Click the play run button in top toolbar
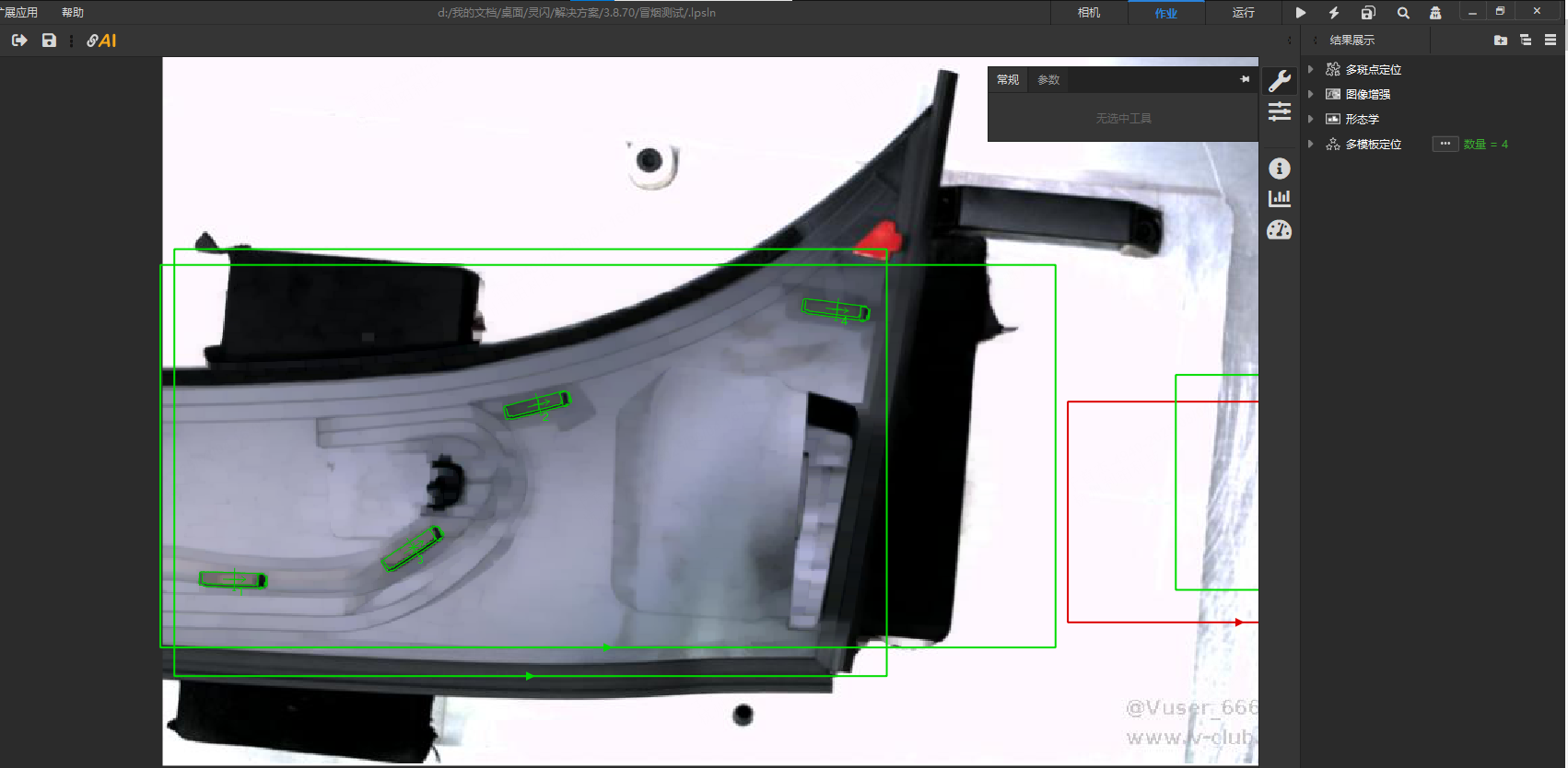 pyautogui.click(x=1300, y=13)
